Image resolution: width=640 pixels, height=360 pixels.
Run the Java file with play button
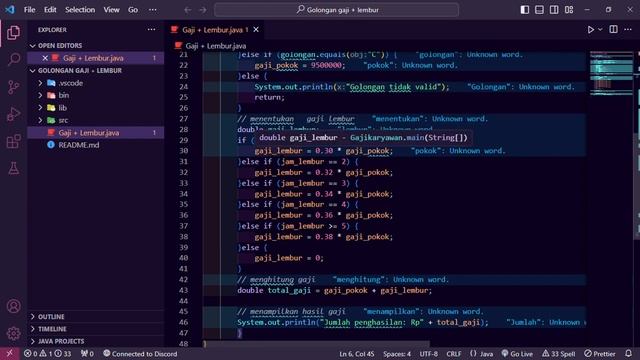590,30
